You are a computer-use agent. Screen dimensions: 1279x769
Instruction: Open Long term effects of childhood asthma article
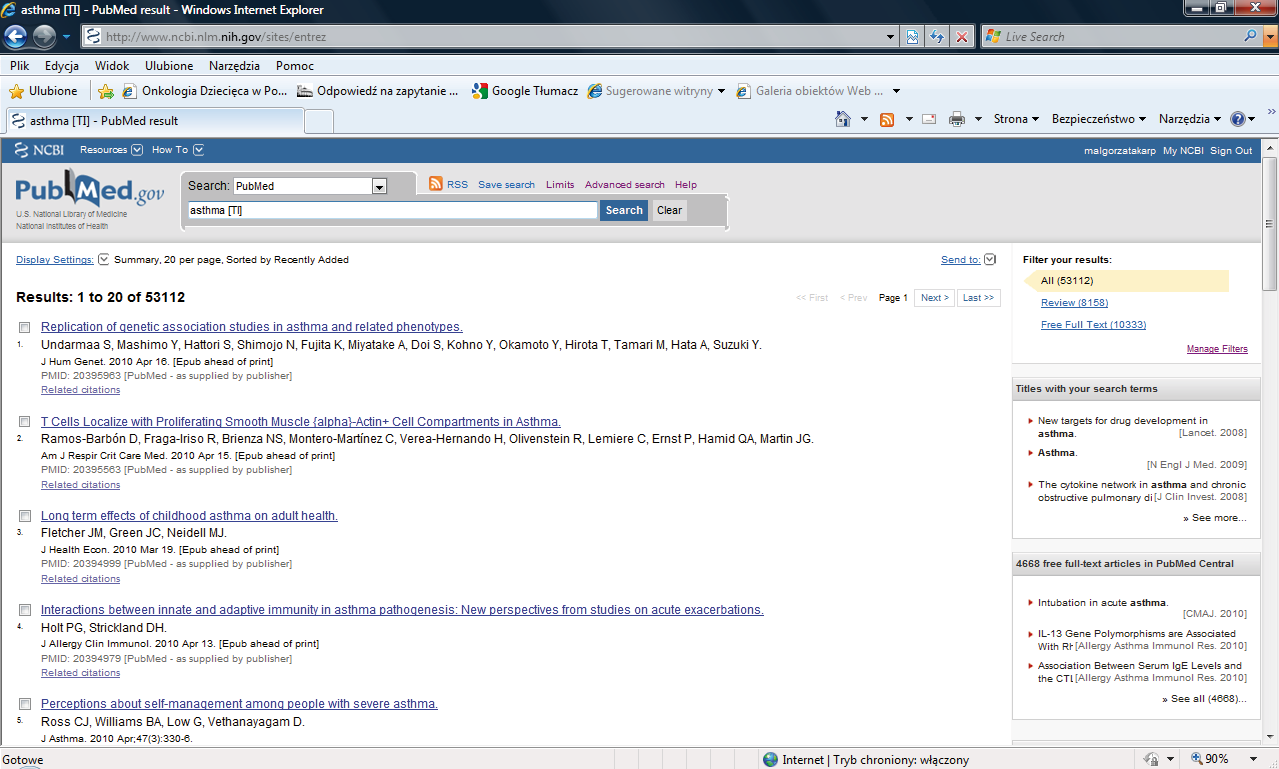189,516
